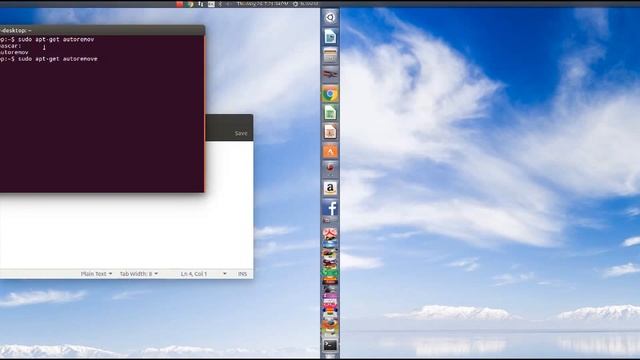Click the red indicator icon in top panel
This screenshot has height=360, width=640.
click(x=180, y=4)
